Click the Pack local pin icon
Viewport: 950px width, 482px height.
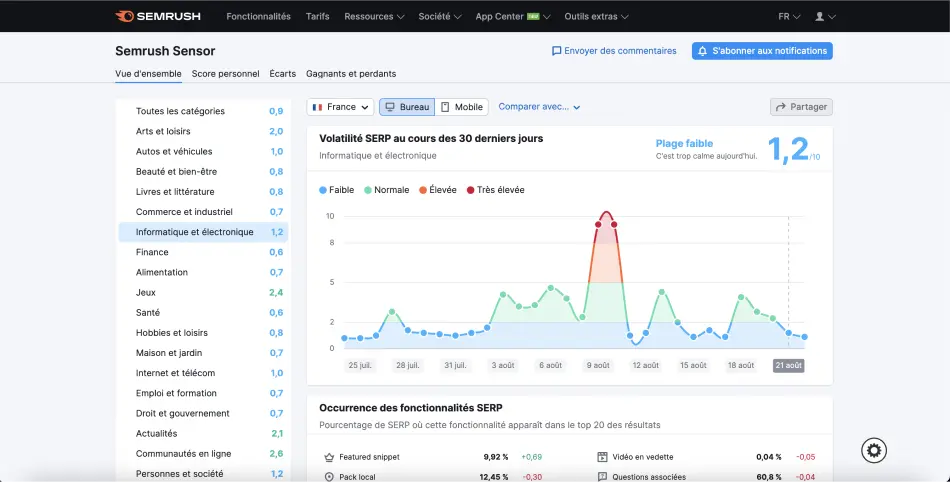(x=329, y=477)
